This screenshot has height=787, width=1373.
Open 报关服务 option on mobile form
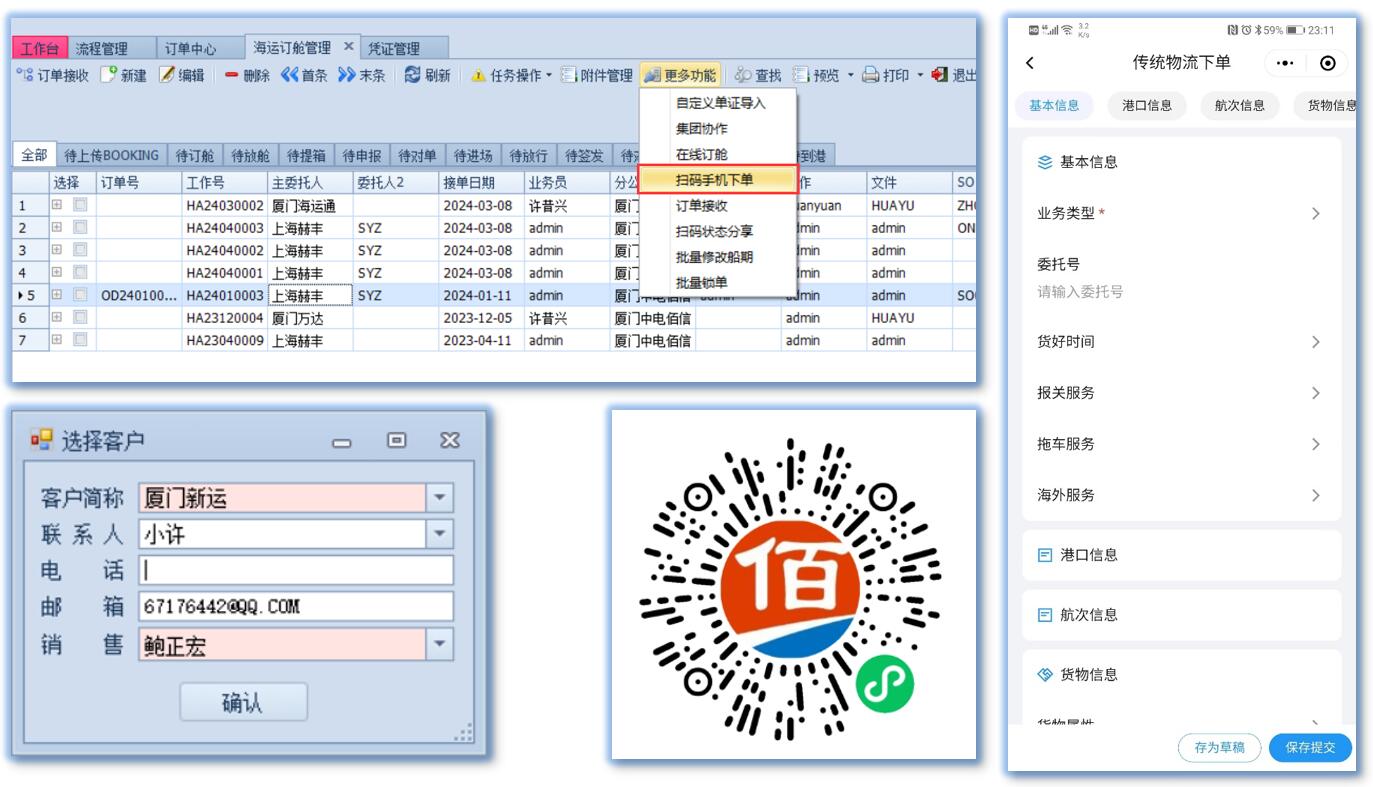click(1181, 393)
